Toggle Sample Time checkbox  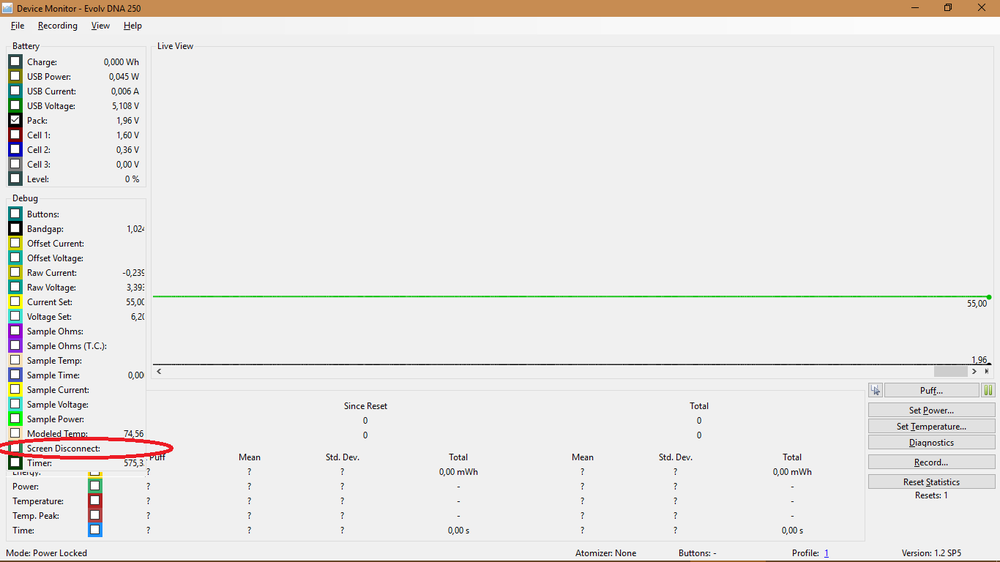pyautogui.click(x=15, y=376)
